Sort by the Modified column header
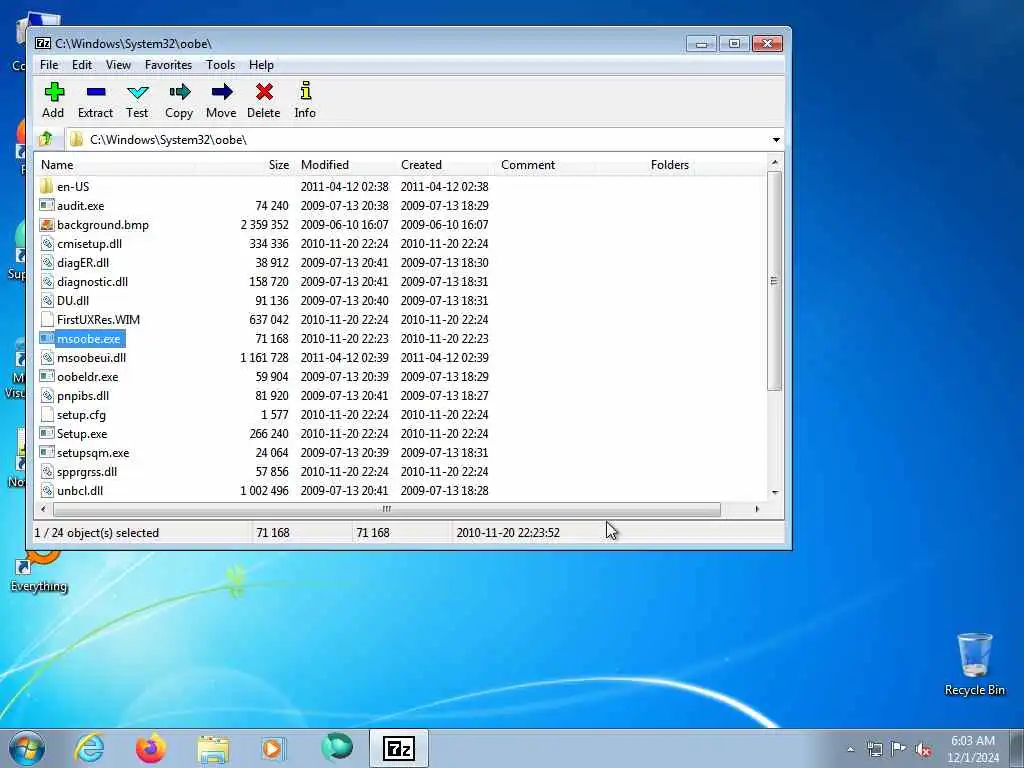1024x768 pixels. click(x=344, y=165)
